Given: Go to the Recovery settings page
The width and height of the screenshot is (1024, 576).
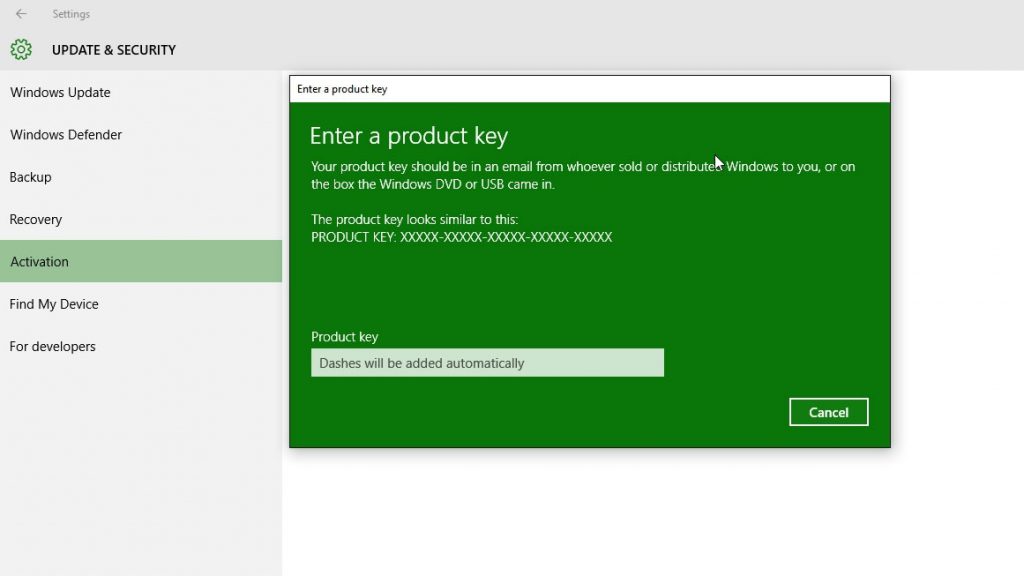Looking at the screenshot, I should [141, 219].
